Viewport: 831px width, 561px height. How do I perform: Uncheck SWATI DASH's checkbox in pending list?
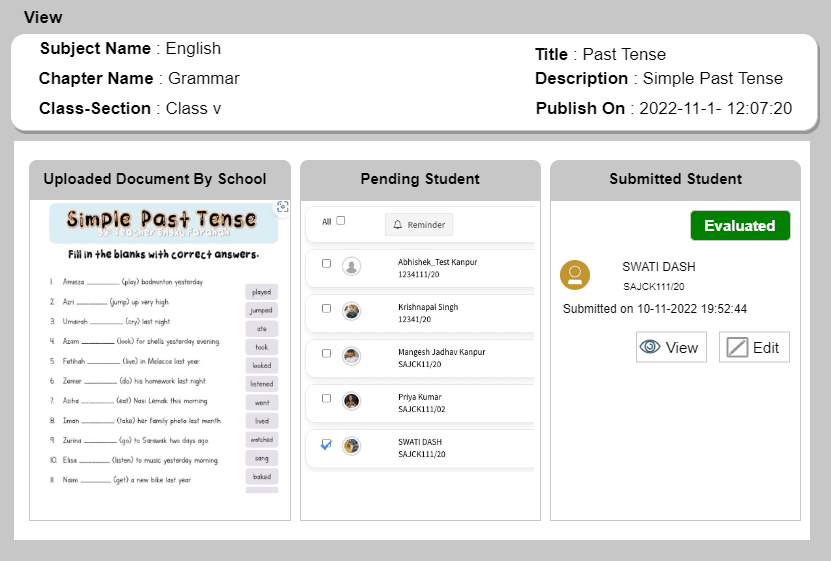(x=326, y=444)
